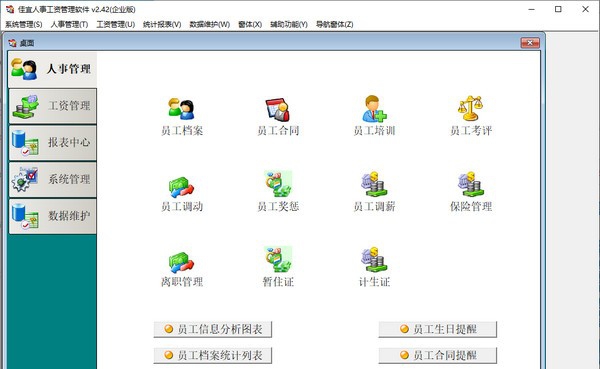Viewport: 600px width, 369px height.
Task: Open the 统计报表(V) menu
Action: (162, 24)
